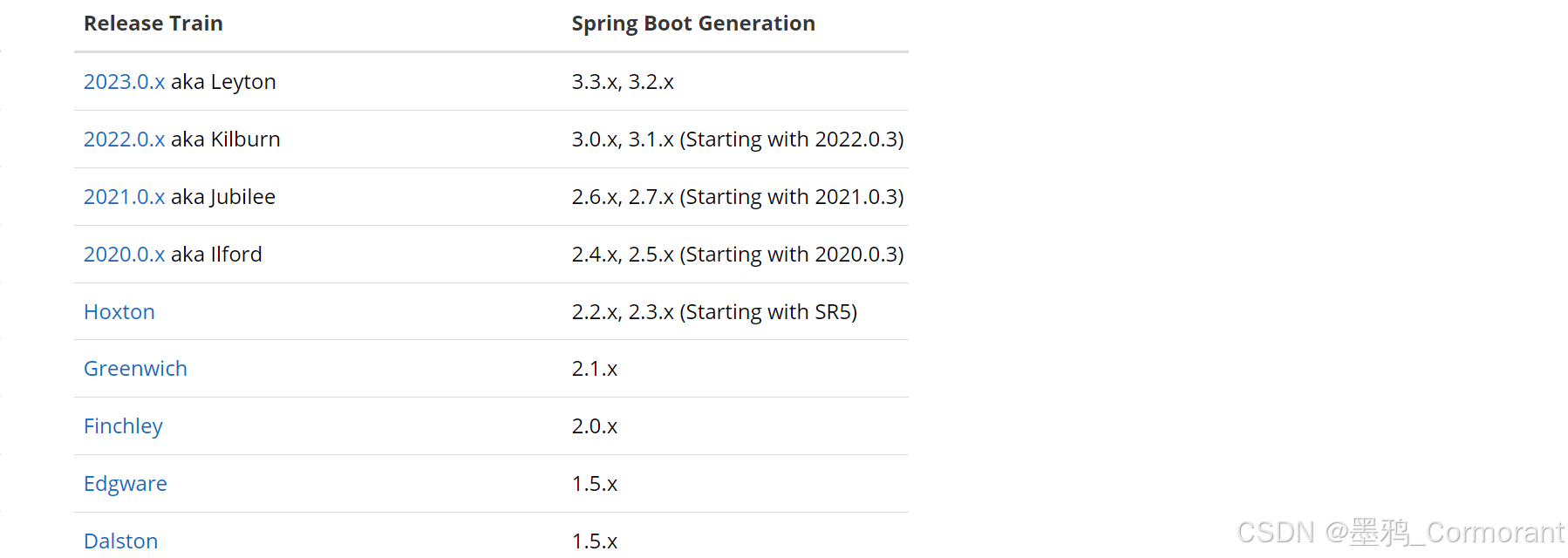
Task: Select the 1.5.x cell in Edgware row
Action: [x=595, y=484]
